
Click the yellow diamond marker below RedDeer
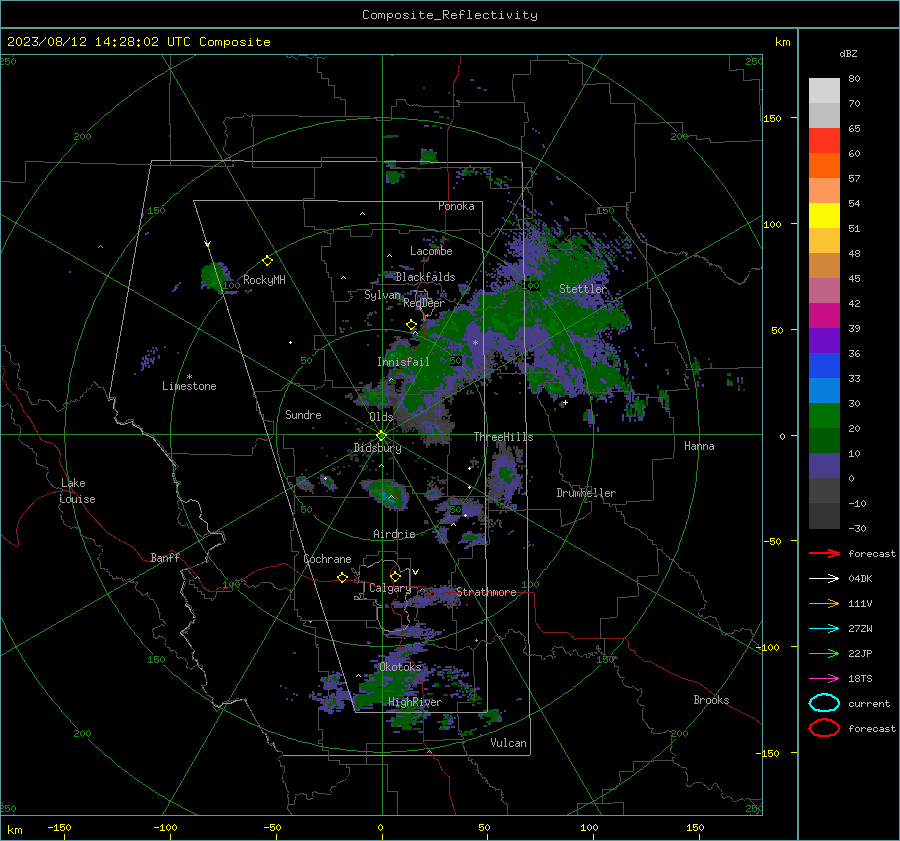coord(411,325)
